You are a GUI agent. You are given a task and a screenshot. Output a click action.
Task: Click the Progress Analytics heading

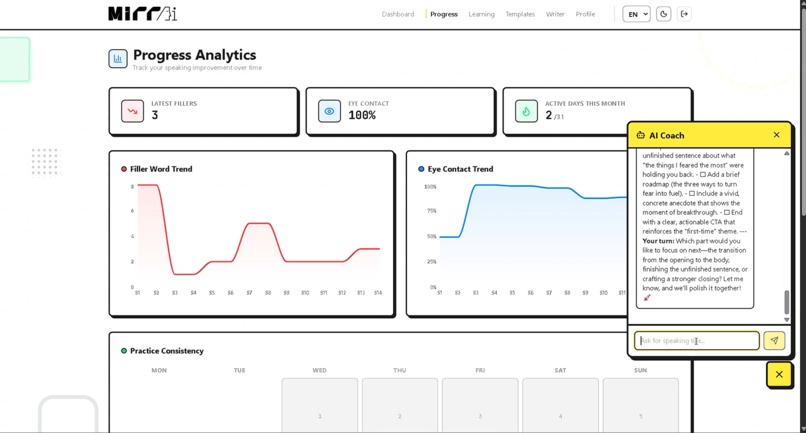click(x=194, y=55)
